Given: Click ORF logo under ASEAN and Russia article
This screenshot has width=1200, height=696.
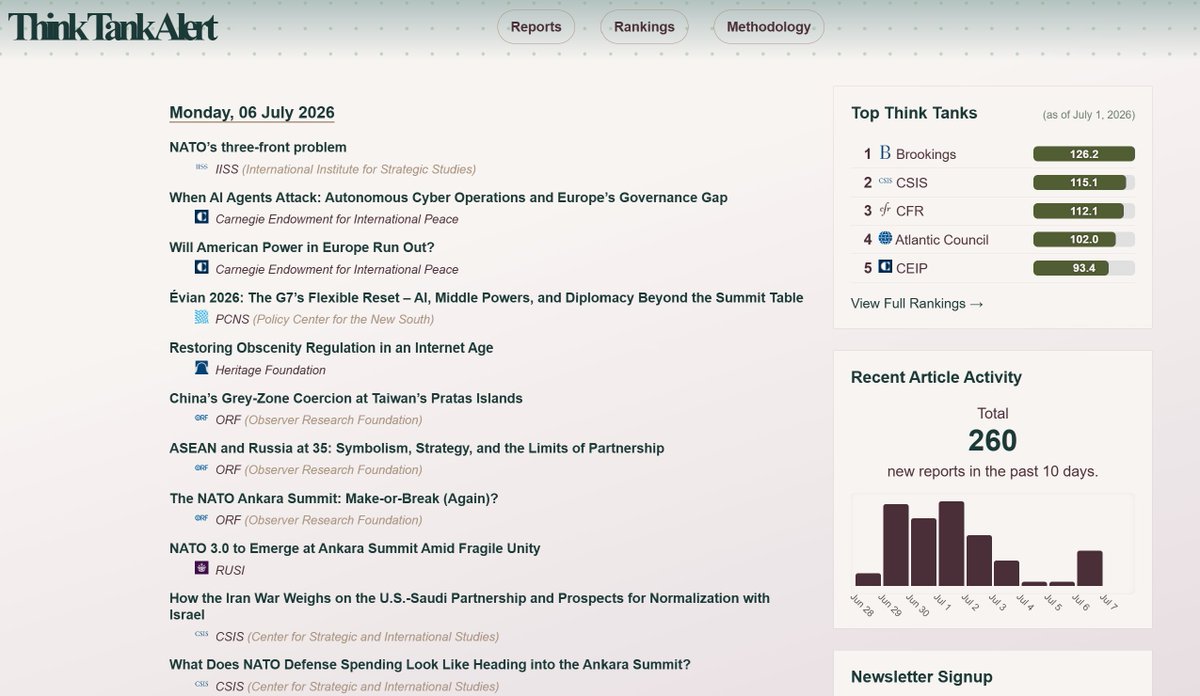Looking at the screenshot, I should point(201,469).
